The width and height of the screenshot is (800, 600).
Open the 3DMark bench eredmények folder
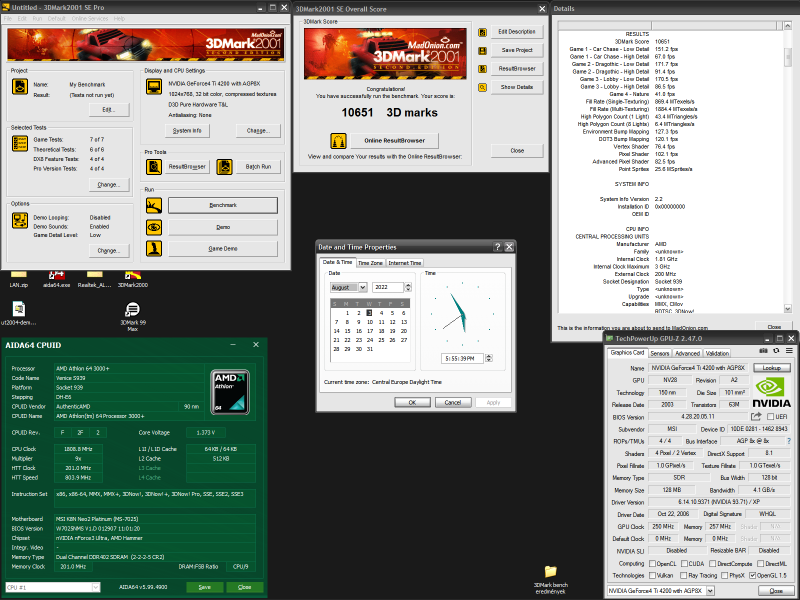[x=551, y=580]
